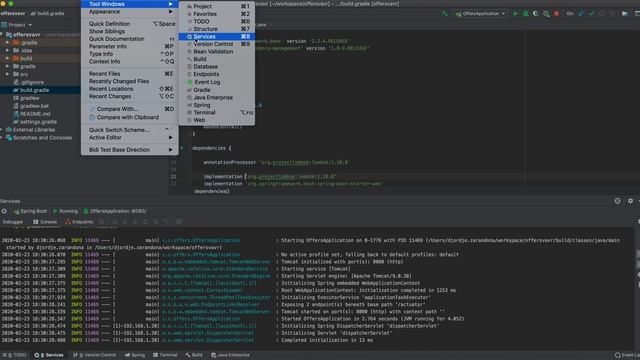Viewport: 640px width, 360px height.
Task: Select Favorites in Tool Windows submenu
Action: point(217,13)
